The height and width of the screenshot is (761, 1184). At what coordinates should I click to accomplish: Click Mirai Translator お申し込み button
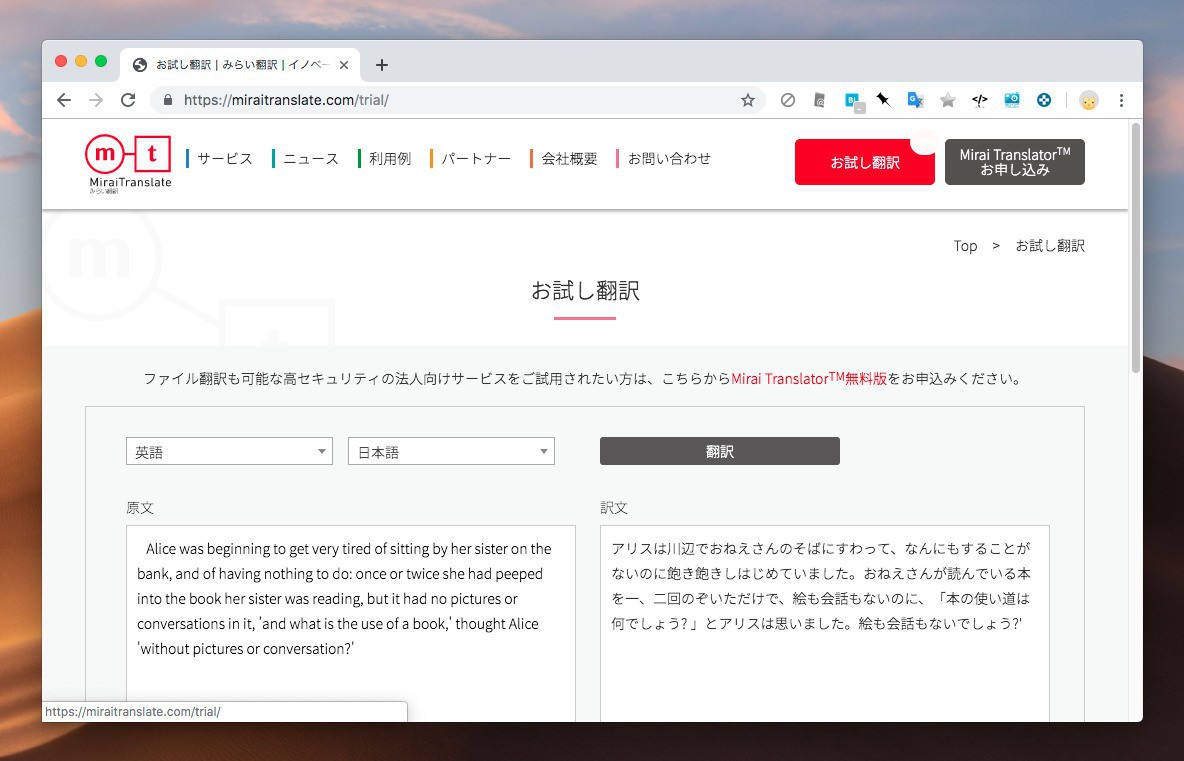(1015, 162)
